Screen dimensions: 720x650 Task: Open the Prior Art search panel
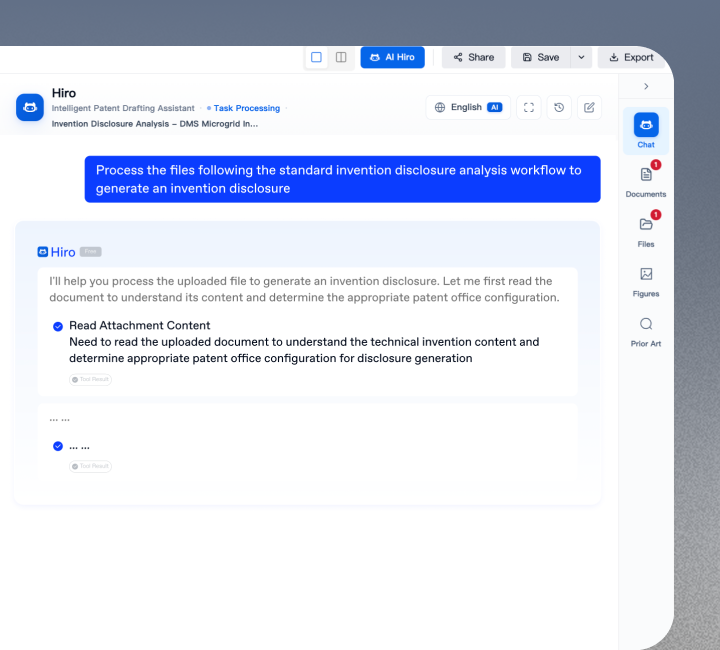point(646,329)
